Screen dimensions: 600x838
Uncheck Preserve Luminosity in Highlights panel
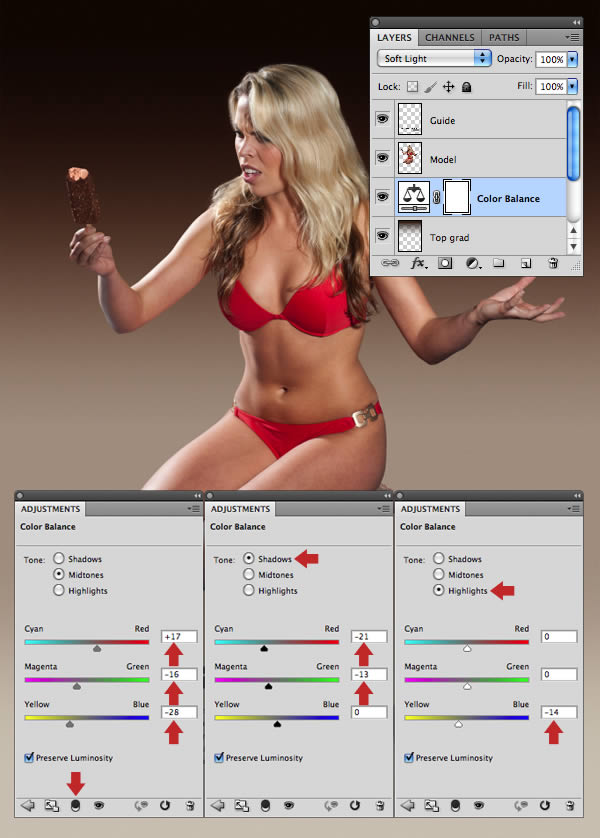[x=409, y=757]
